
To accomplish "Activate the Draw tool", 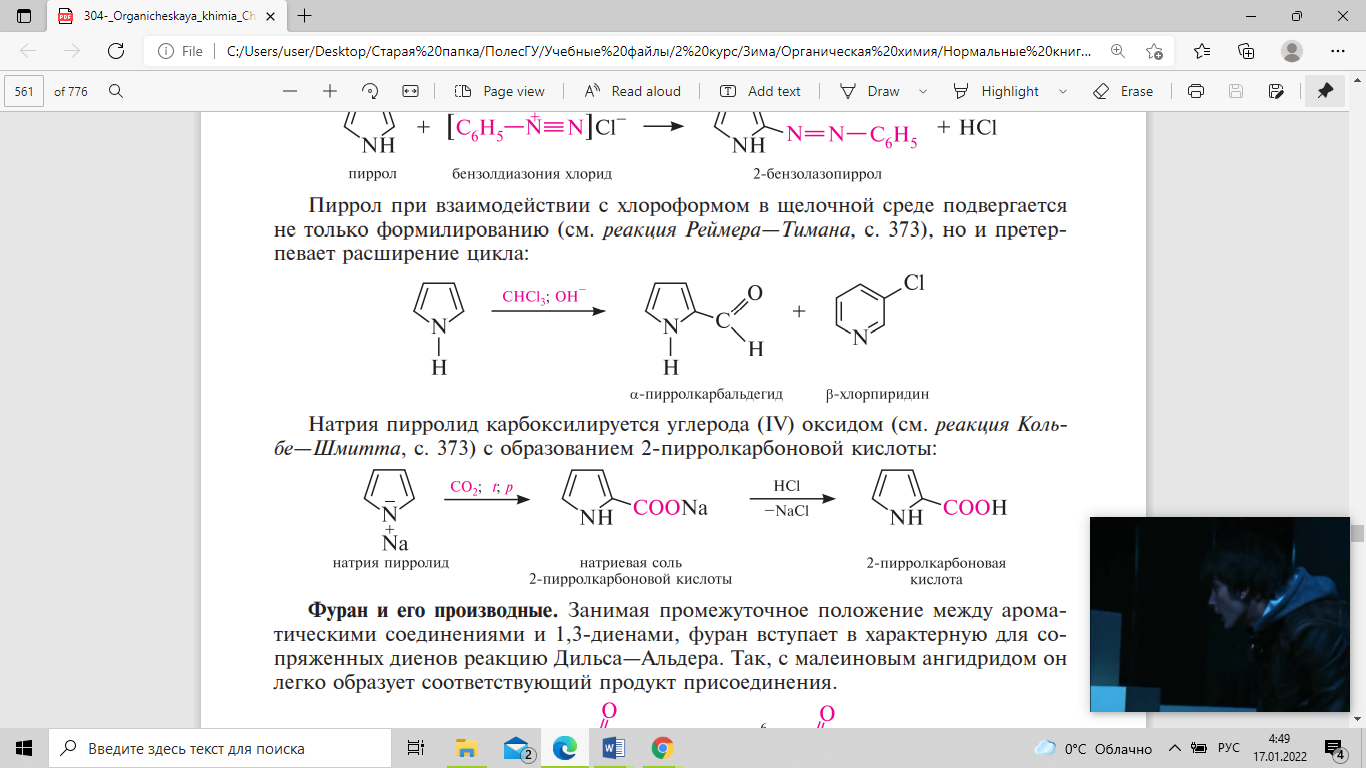I will click(x=869, y=91).
